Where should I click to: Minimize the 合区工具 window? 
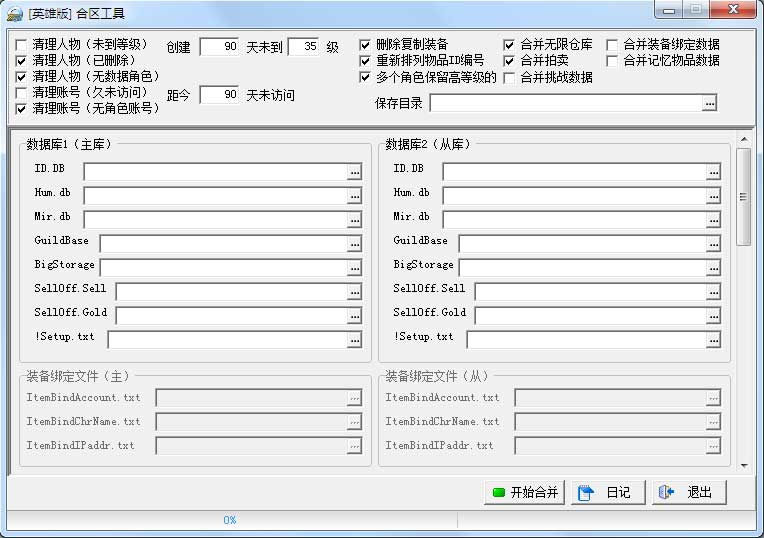tap(668, 10)
